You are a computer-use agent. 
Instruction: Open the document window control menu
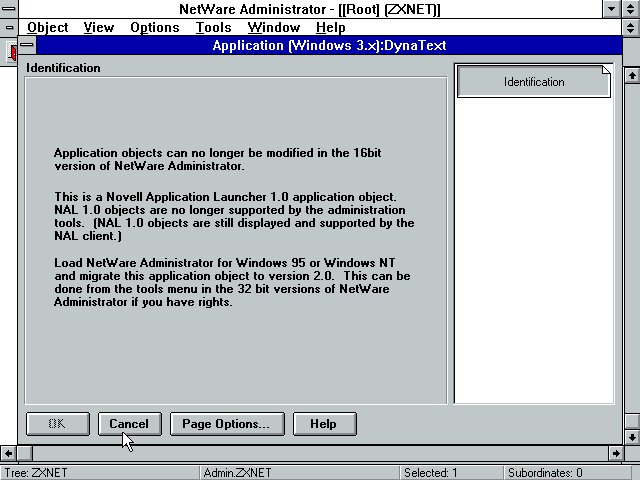click(x=9, y=28)
